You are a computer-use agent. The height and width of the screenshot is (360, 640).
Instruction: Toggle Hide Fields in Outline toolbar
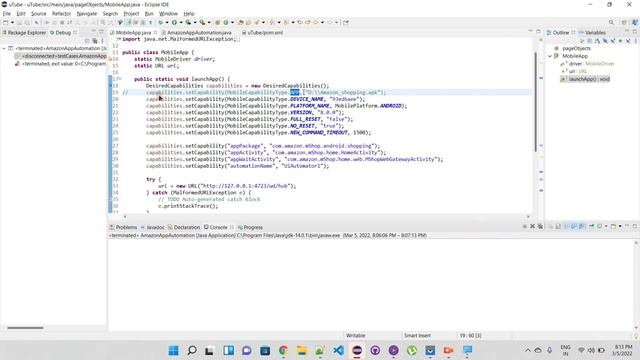tap(605, 41)
